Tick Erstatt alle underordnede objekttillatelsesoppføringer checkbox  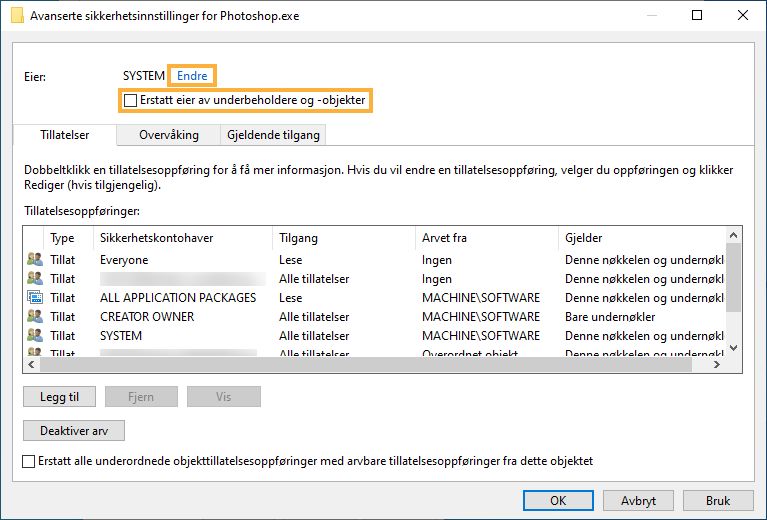29,461
